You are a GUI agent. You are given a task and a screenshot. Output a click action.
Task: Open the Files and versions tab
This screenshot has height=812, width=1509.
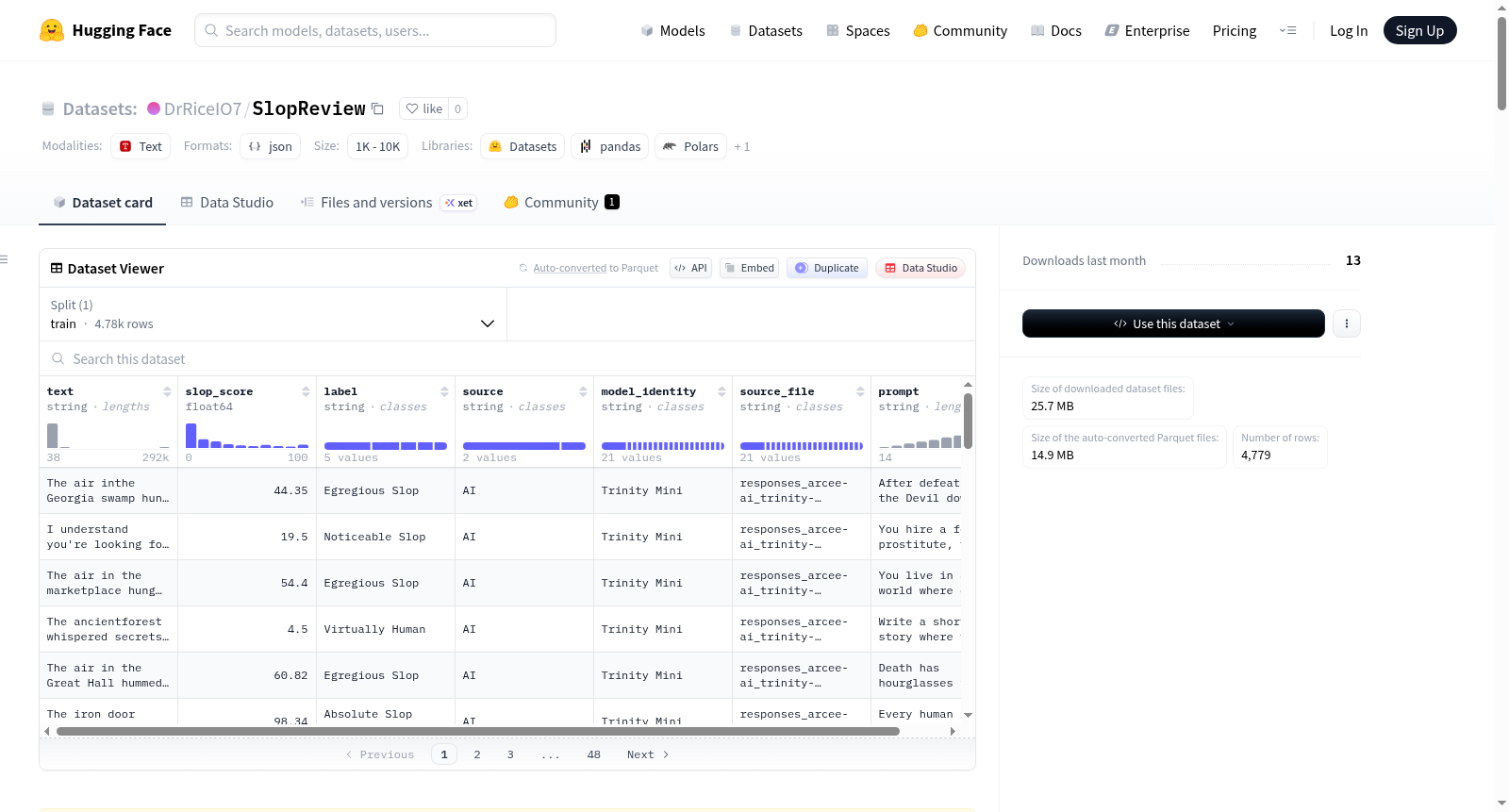pos(389,203)
